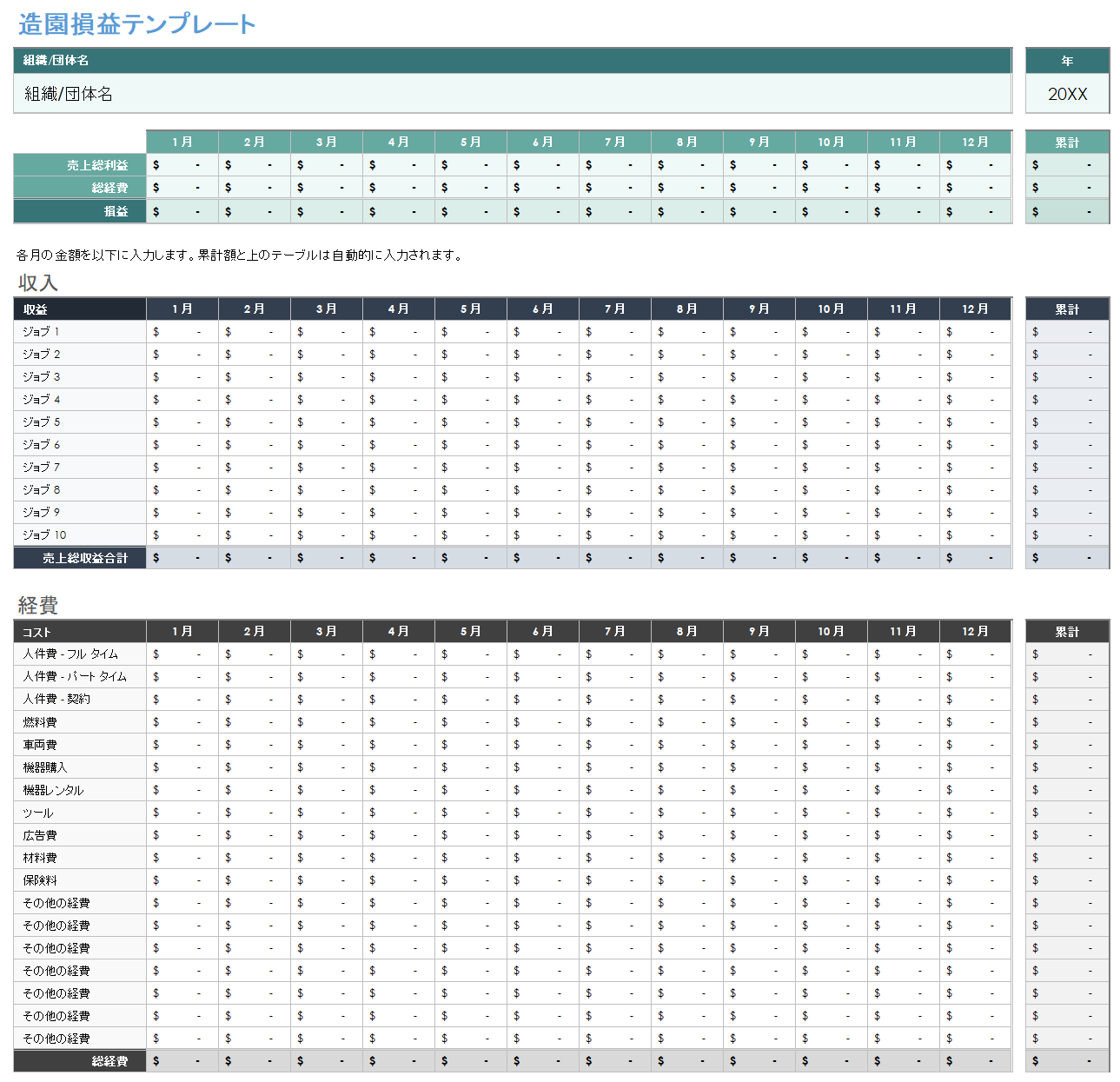
Task: Click the 6月 header in the summary table
Action: coord(543,142)
